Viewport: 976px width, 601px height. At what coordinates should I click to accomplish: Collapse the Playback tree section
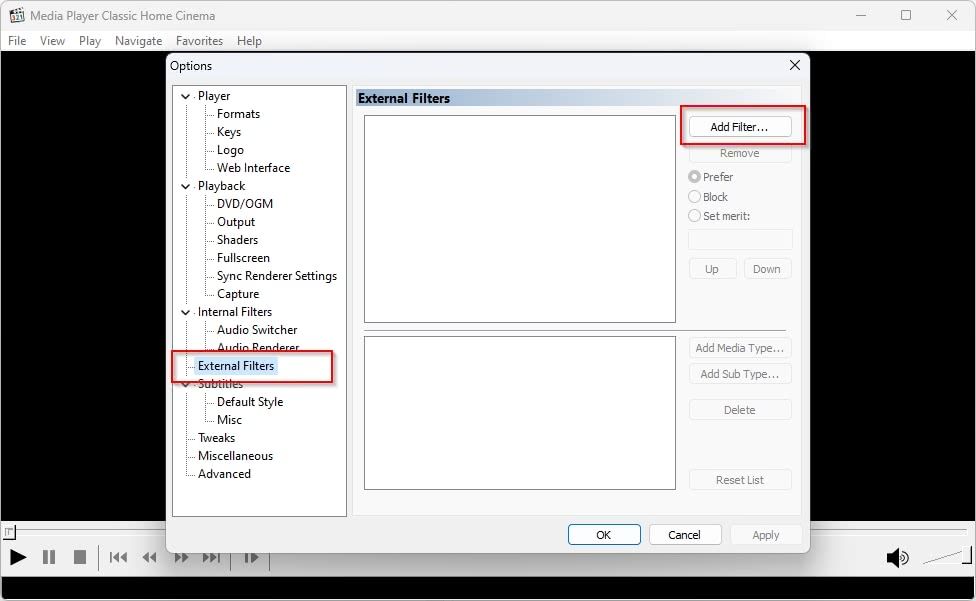[185, 185]
